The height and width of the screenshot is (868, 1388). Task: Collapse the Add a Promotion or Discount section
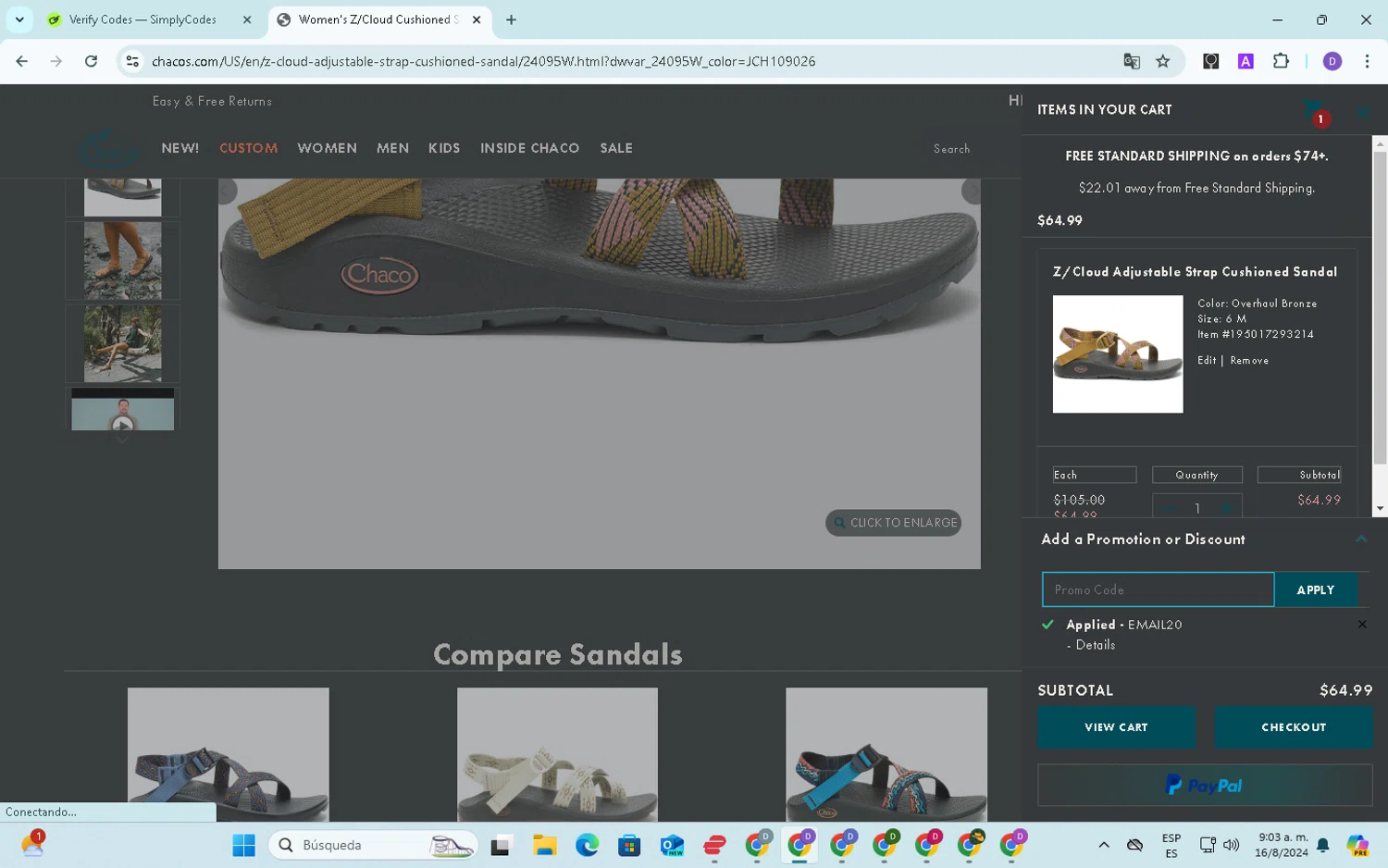click(1361, 539)
